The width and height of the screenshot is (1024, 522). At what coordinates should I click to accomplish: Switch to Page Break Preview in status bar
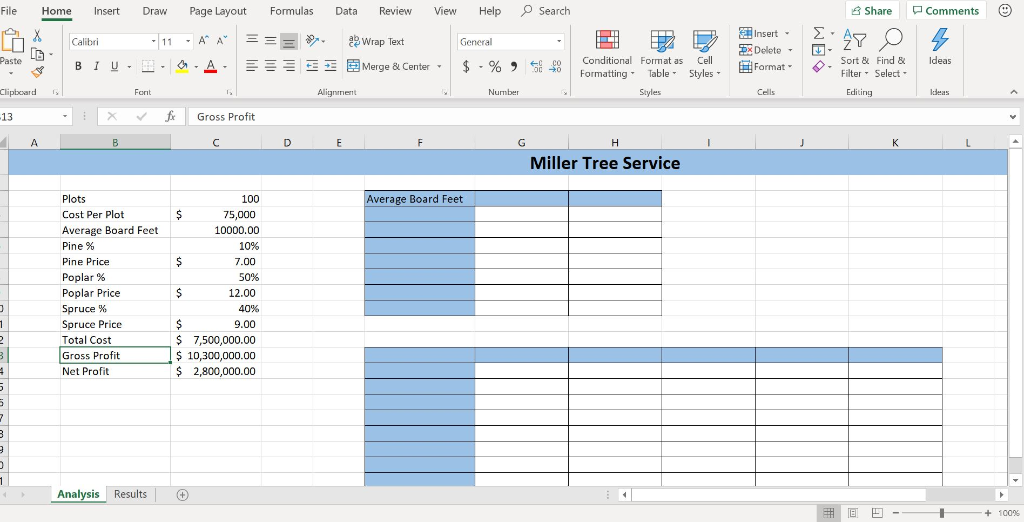point(877,513)
